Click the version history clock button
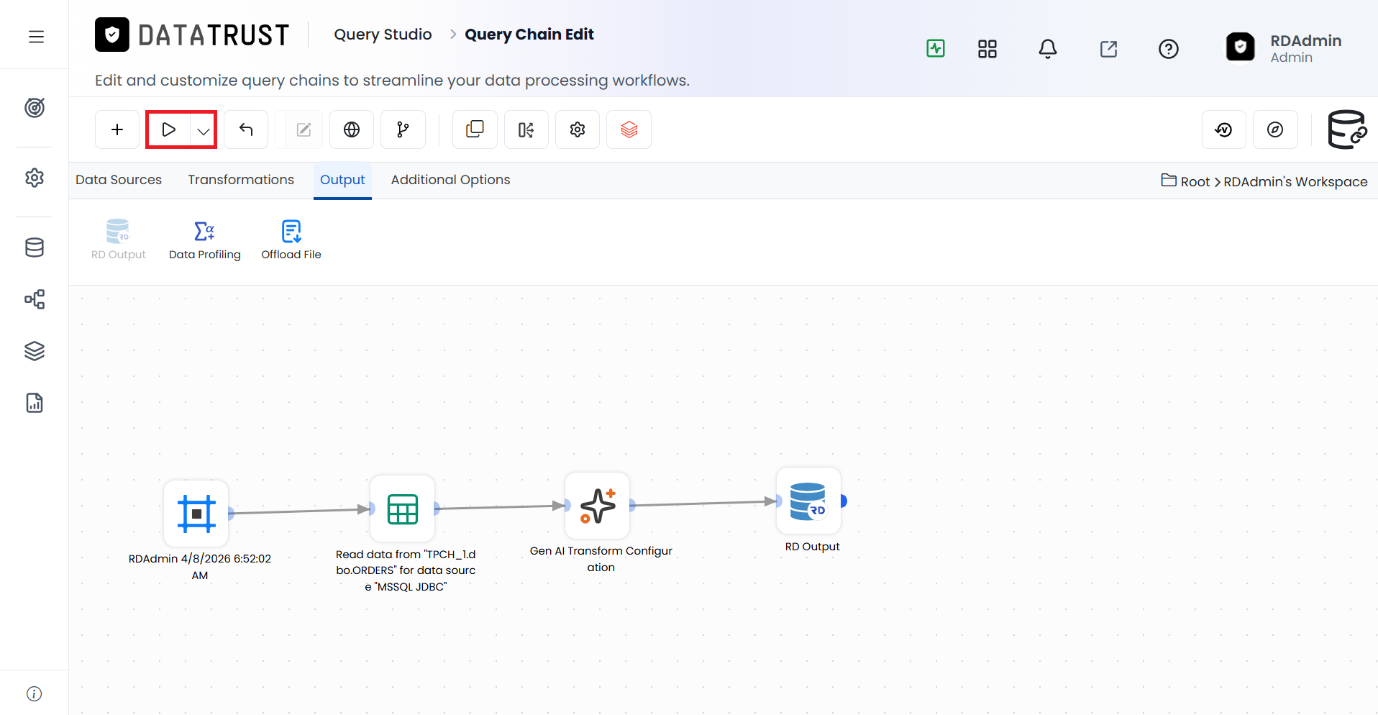This screenshot has width=1378, height=715. (1224, 130)
